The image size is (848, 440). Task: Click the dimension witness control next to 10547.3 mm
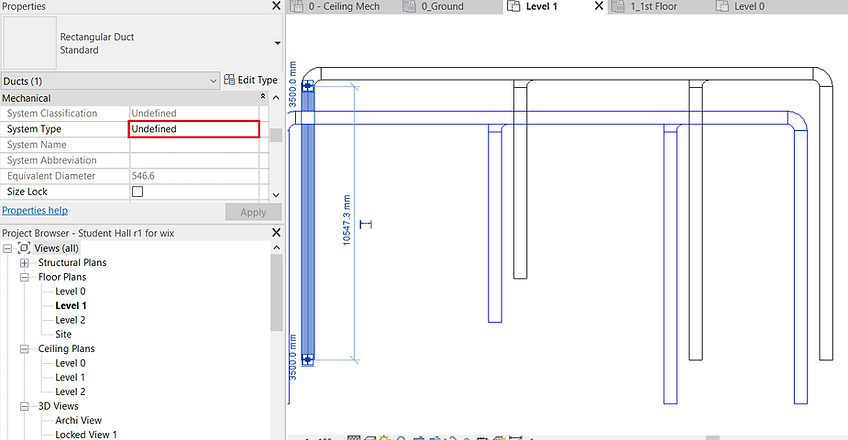[x=366, y=224]
